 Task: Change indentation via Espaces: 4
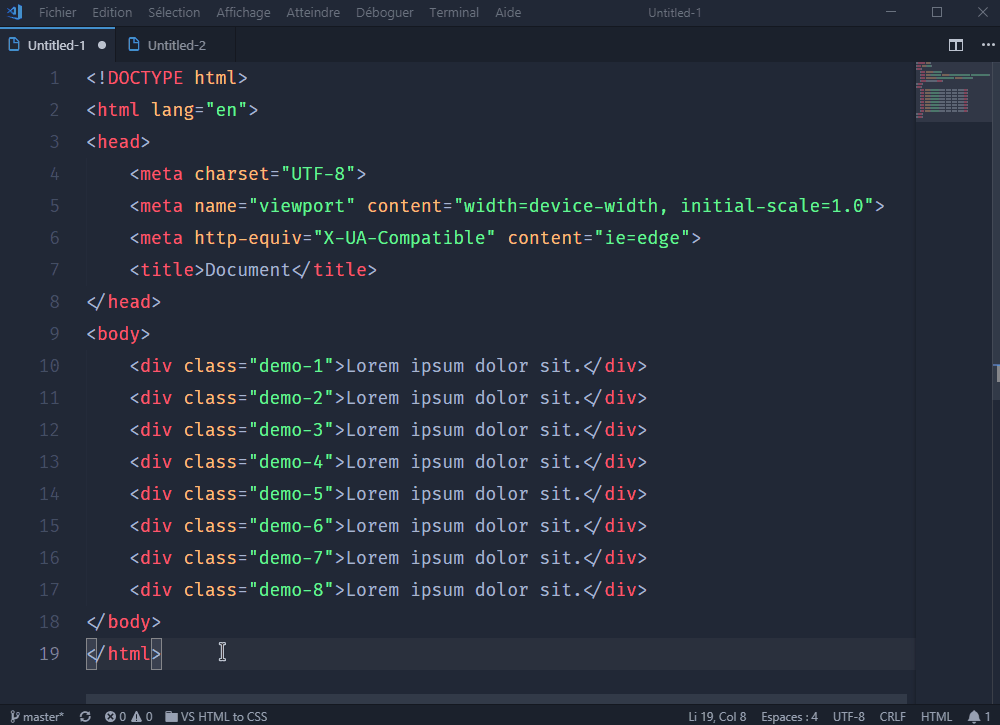click(x=789, y=716)
